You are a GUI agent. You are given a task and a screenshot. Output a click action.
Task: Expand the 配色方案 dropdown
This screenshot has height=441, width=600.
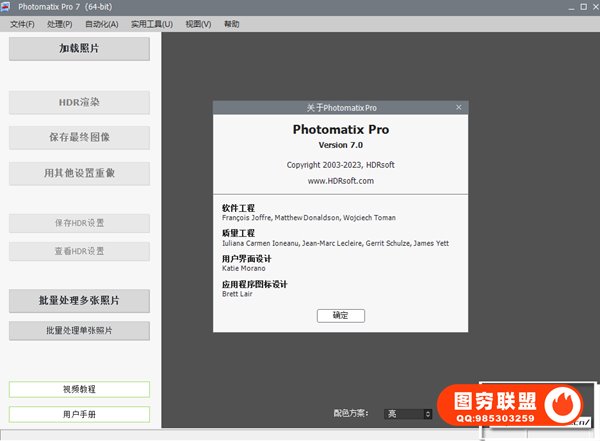409,413
